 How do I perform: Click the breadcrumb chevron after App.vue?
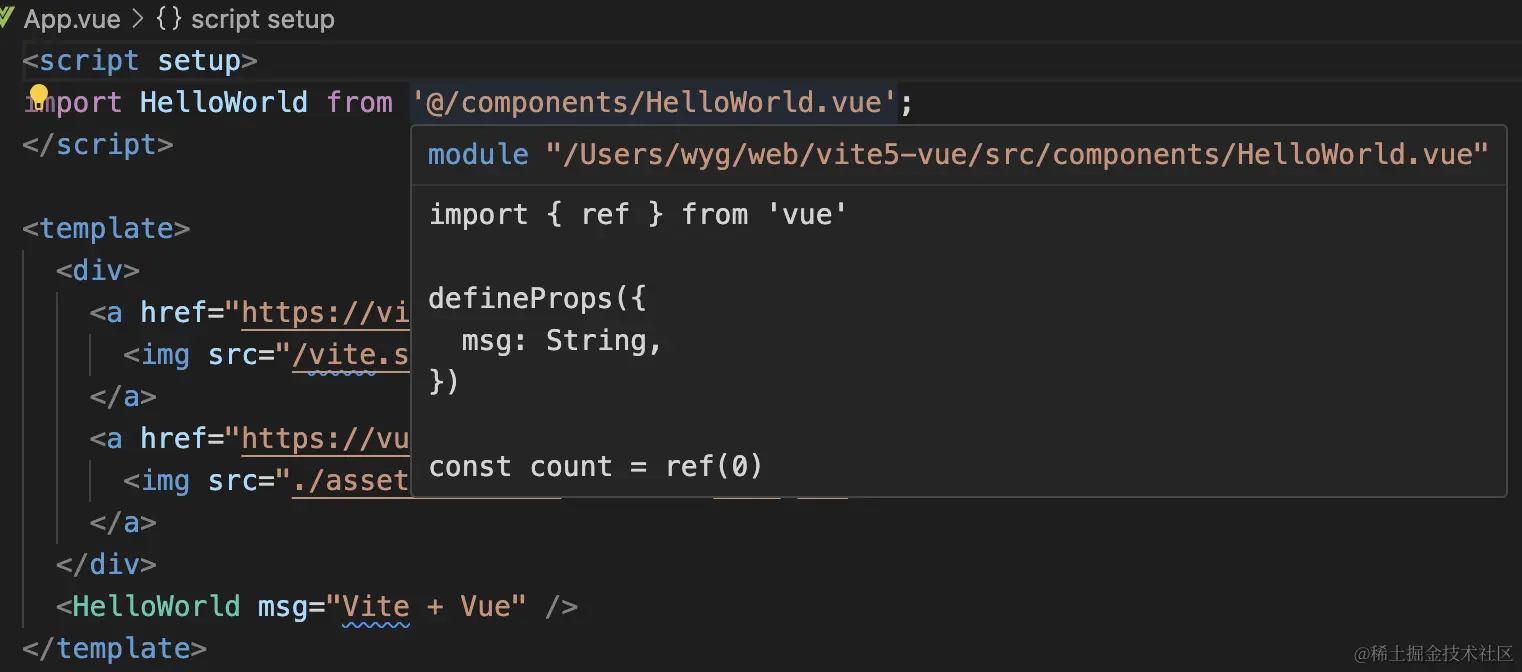pyautogui.click(x=138, y=19)
